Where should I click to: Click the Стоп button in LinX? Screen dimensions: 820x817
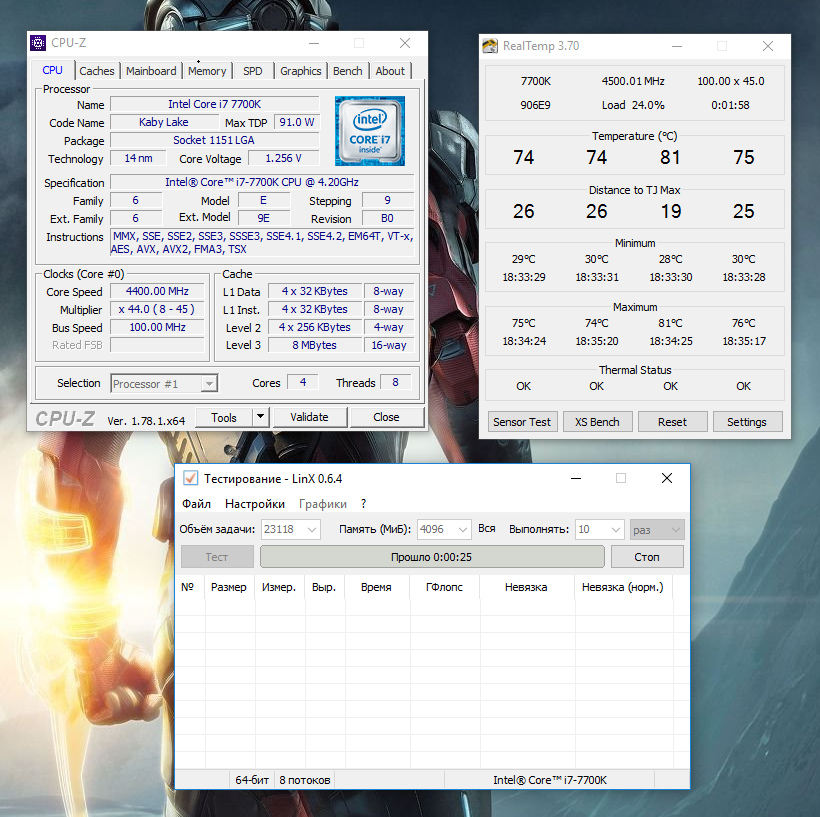[x=647, y=557]
